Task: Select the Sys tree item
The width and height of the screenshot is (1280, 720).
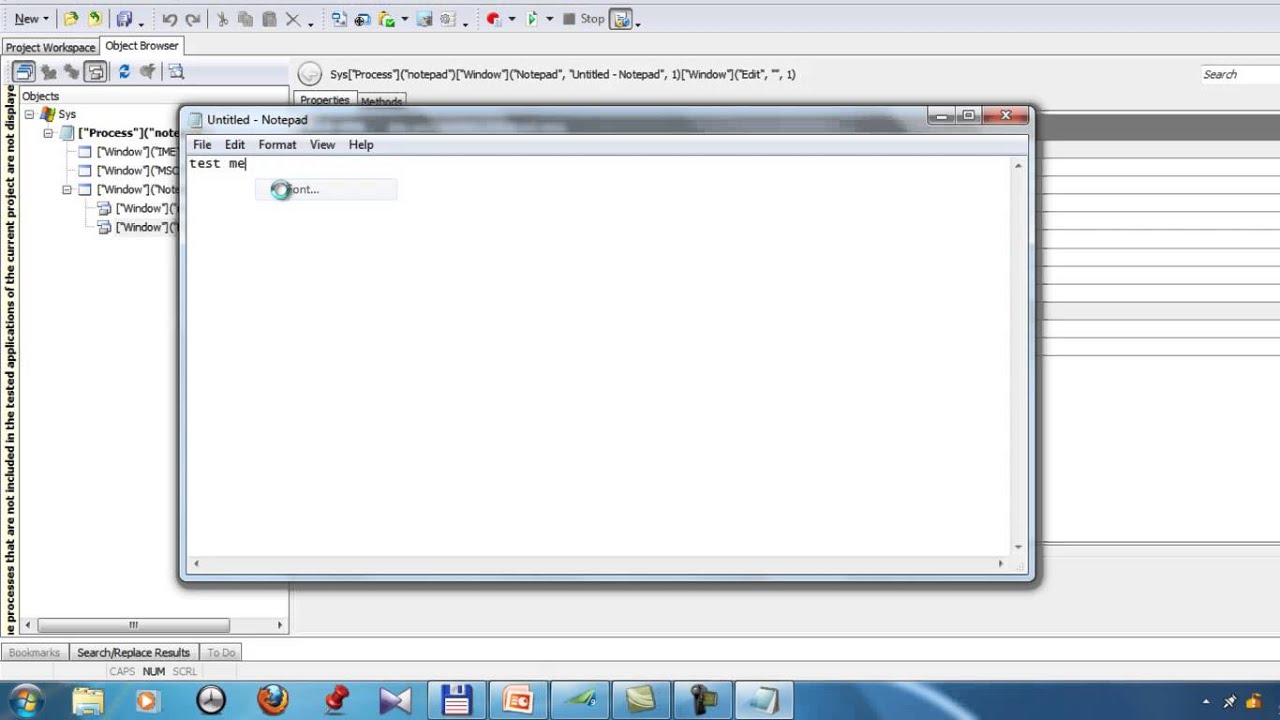Action: pos(67,114)
